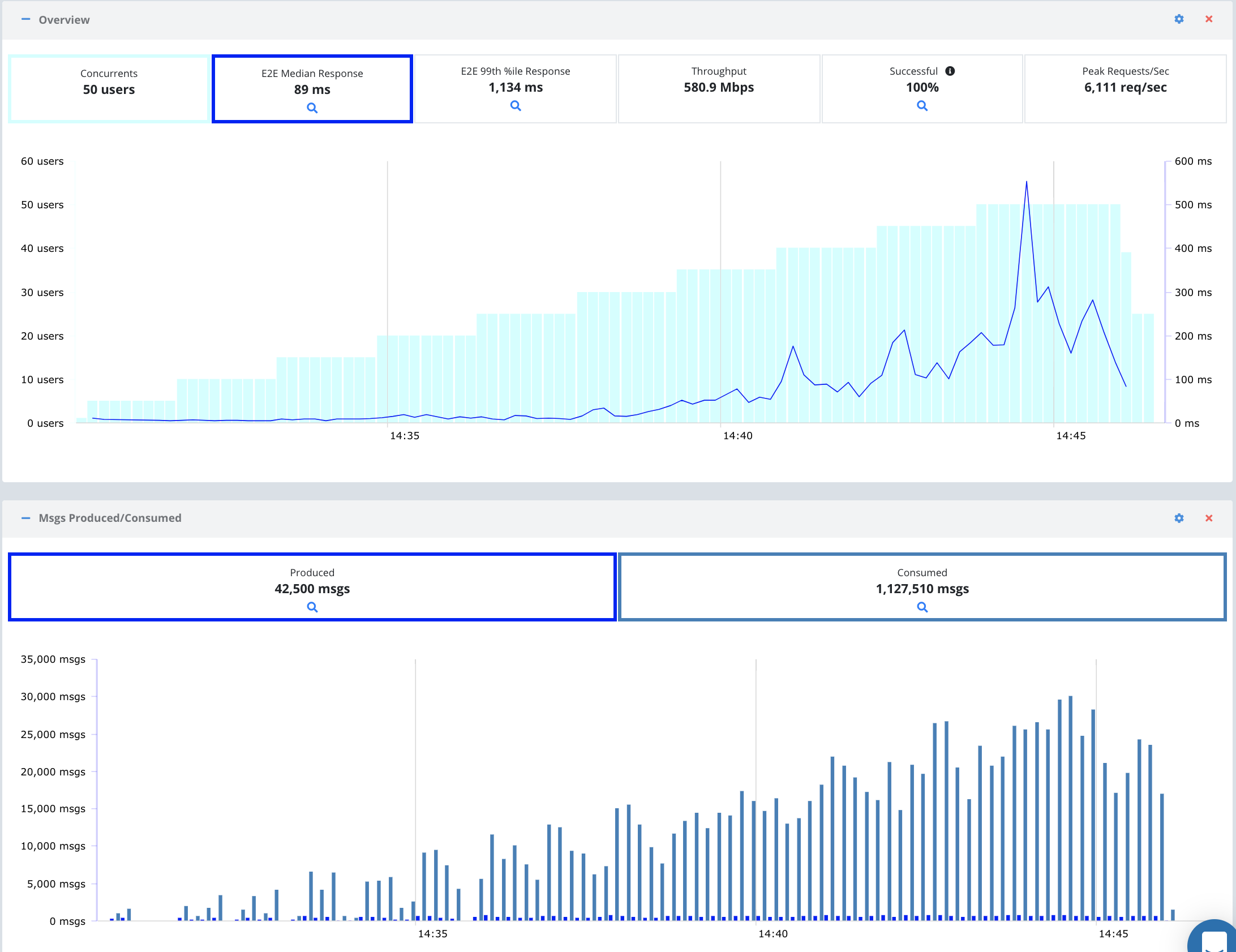Click magnifier under Successful 100%
Image resolution: width=1236 pixels, height=952 pixels.
point(922,106)
